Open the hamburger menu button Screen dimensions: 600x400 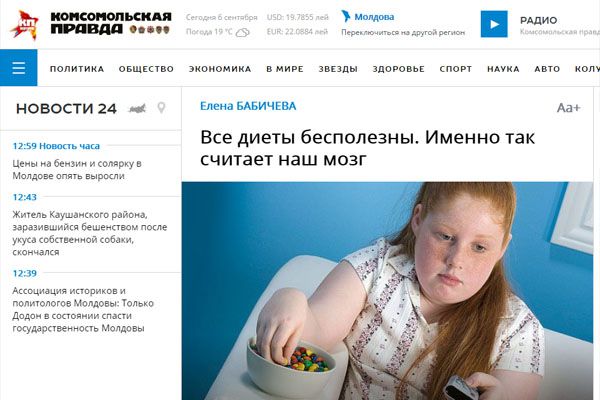tap(18, 68)
